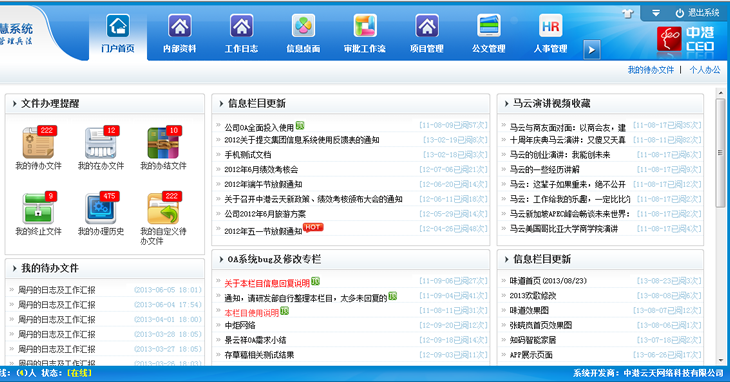Show more modules with navigation arrow
730x382 pixels.
[x=592, y=50]
